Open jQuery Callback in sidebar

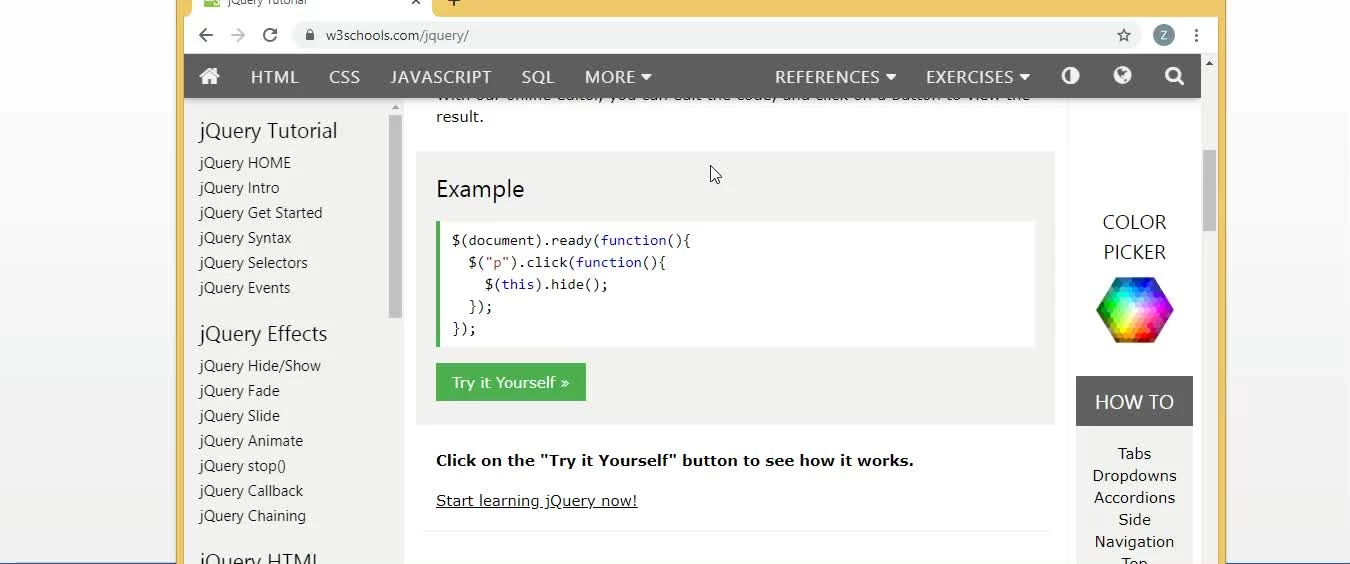pyautogui.click(x=251, y=490)
